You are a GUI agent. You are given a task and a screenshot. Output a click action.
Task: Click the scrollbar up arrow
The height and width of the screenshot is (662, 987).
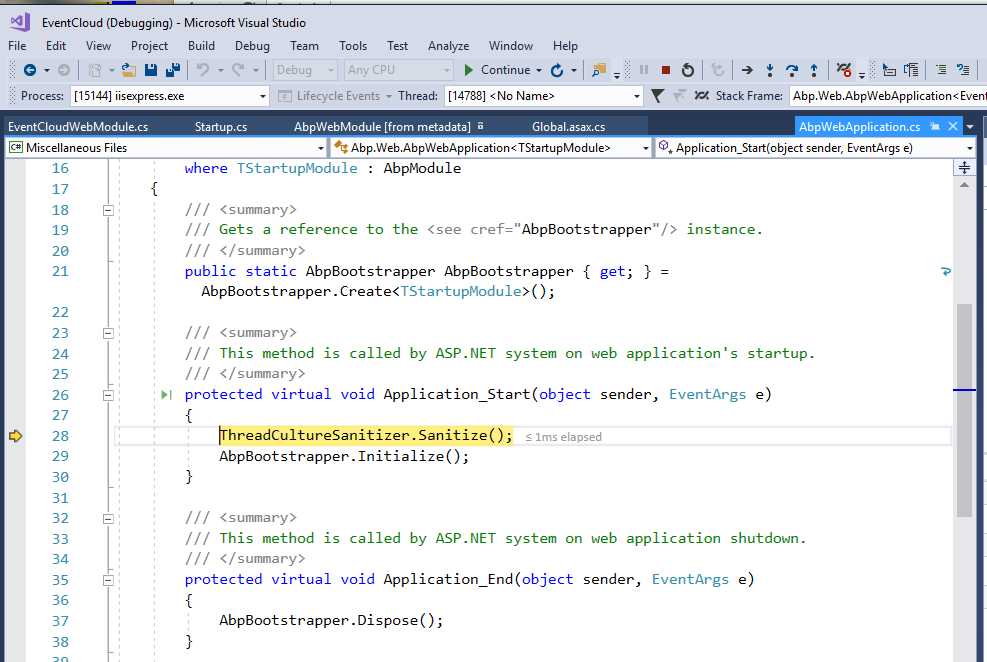click(x=964, y=185)
